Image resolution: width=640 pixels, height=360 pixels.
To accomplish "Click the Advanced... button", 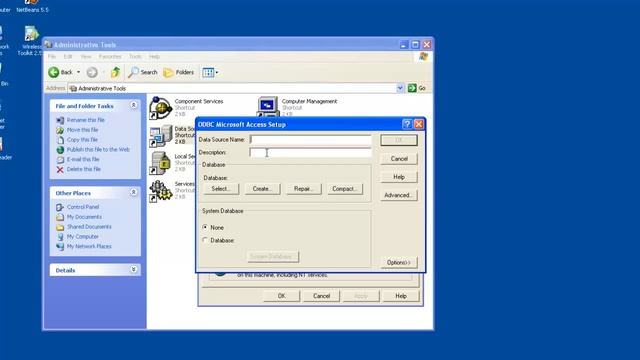I will tap(399, 195).
